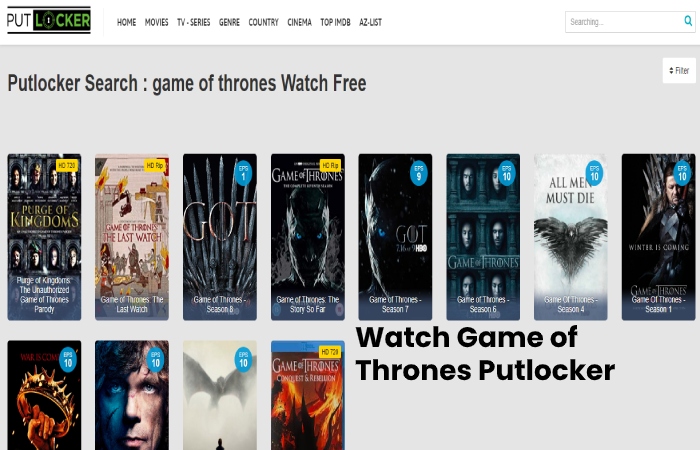Click the EPS 9 badge on Season 7
This screenshot has height=450, width=700.
coord(419,173)
